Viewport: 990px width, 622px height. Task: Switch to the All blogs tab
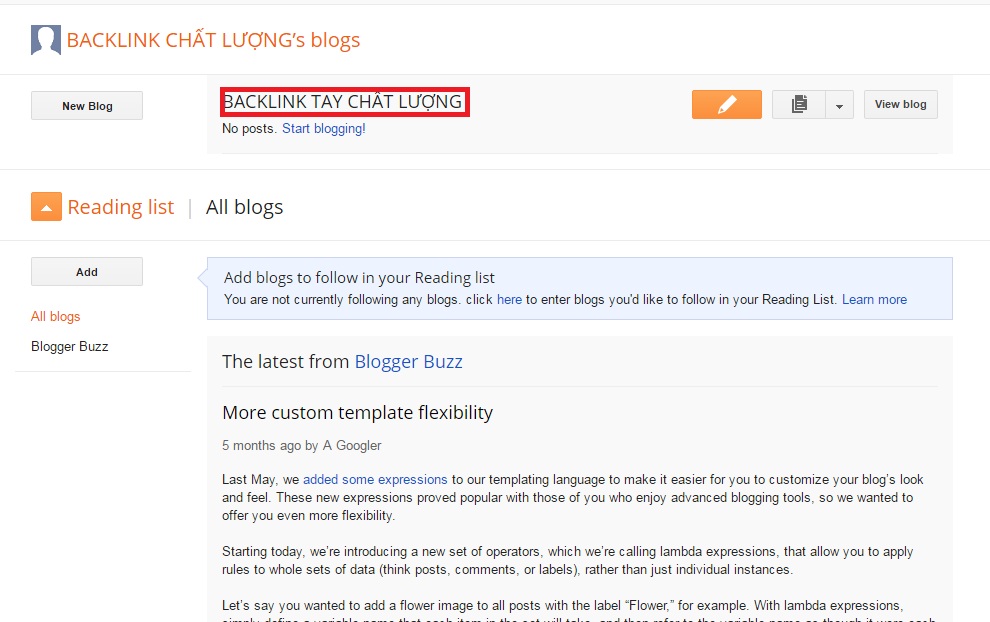click(x=244, y=207)
